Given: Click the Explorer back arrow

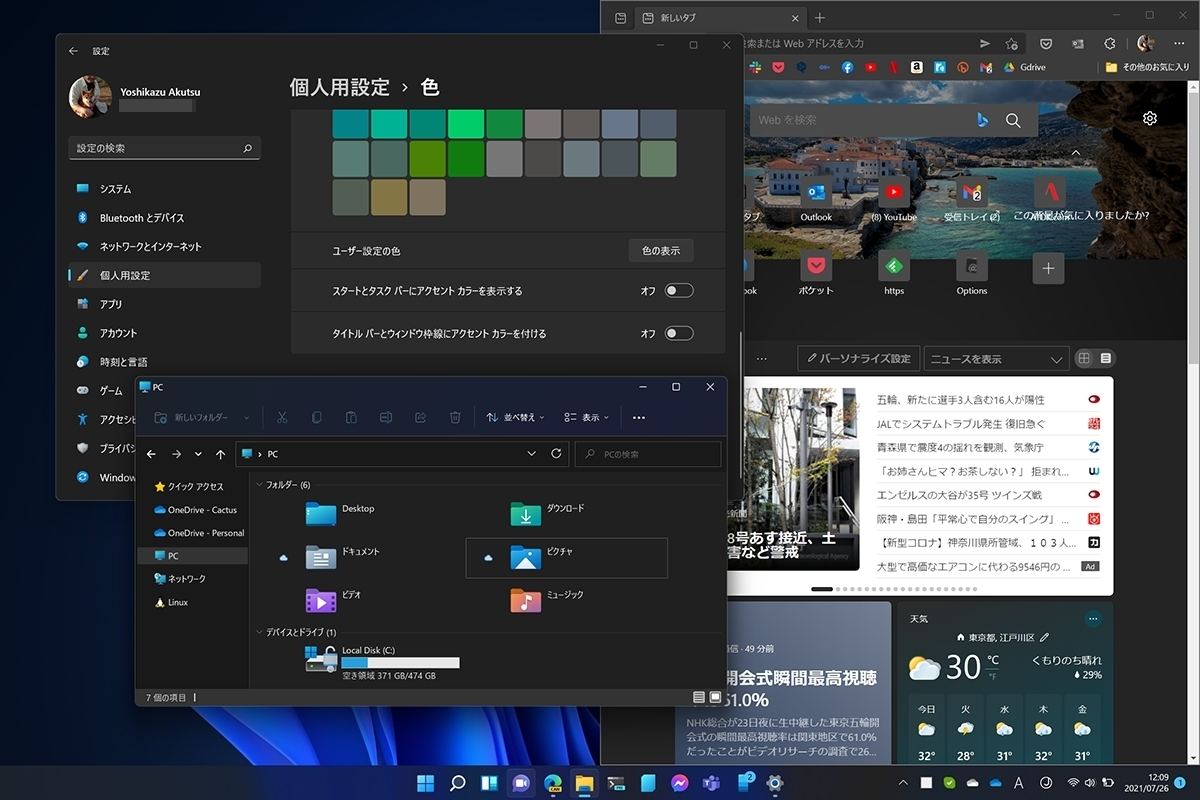Looking at the screenshot, I should pyautogui.click(x=151, y=454).
